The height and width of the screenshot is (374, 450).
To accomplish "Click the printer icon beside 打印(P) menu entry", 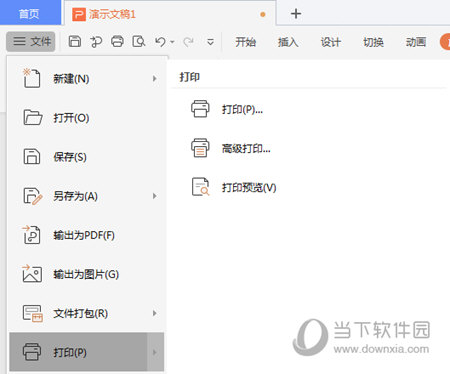I will coord(32,352).
